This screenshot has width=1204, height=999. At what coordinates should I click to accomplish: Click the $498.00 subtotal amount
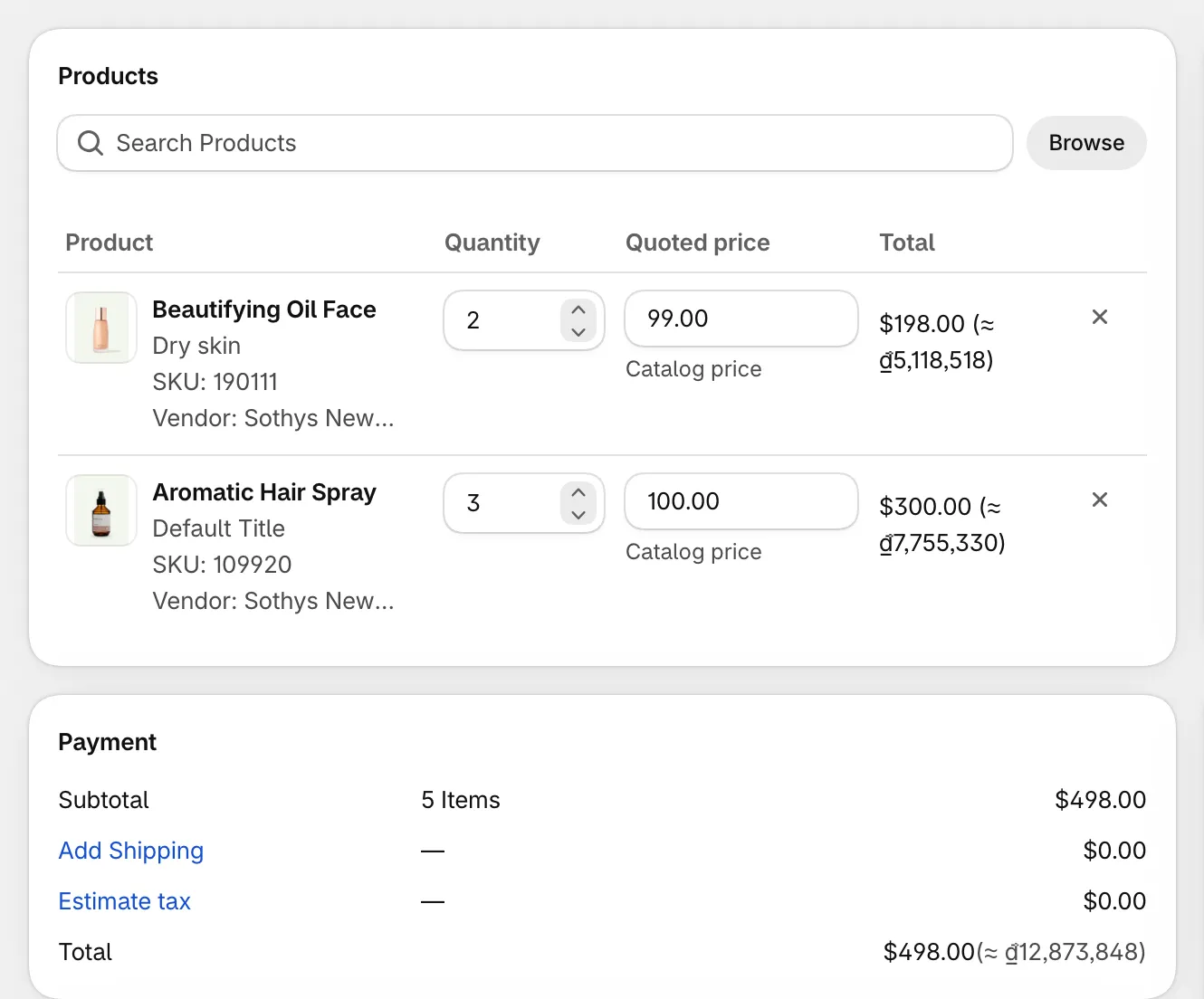[1101, 800]
